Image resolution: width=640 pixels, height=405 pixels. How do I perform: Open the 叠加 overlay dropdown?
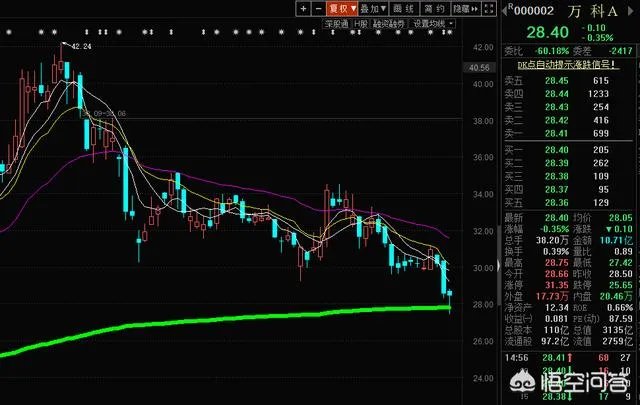pyautogui.click(x=374, y=8)
